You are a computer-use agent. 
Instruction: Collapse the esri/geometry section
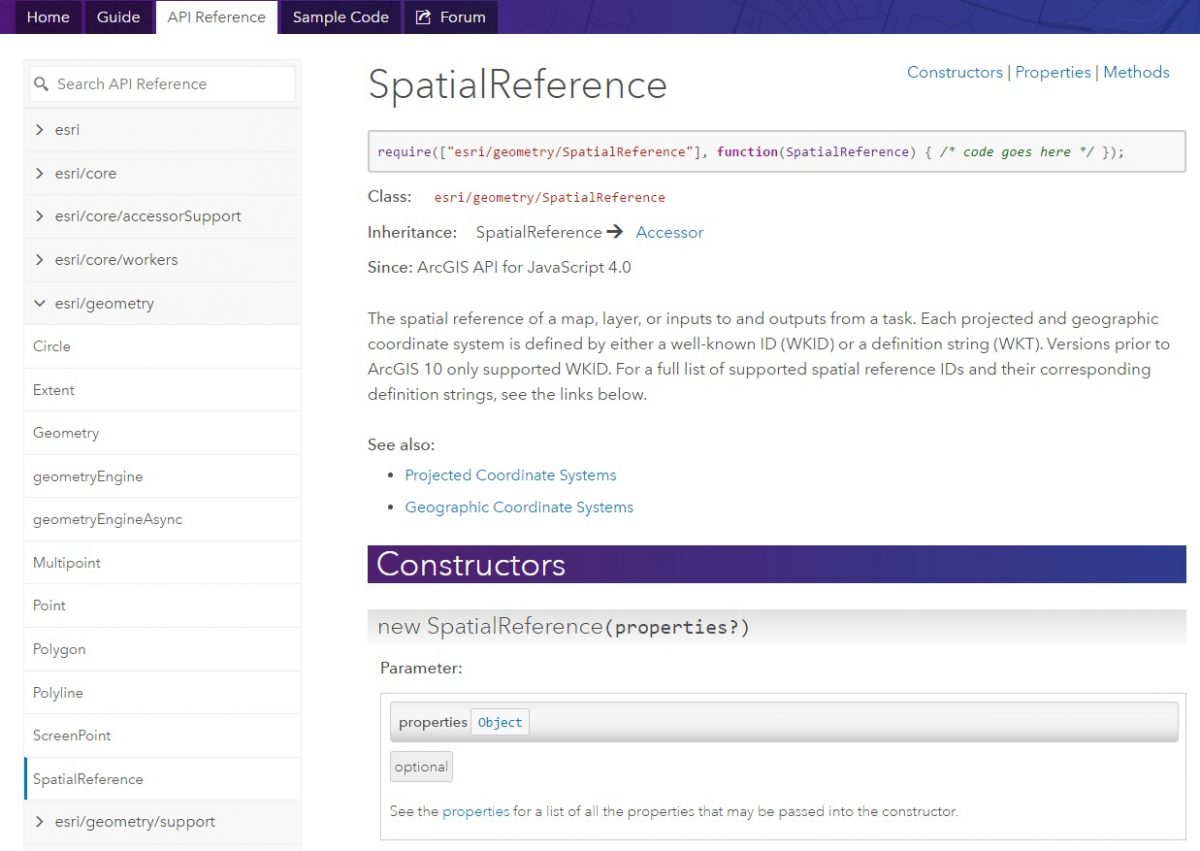[40, 303]
